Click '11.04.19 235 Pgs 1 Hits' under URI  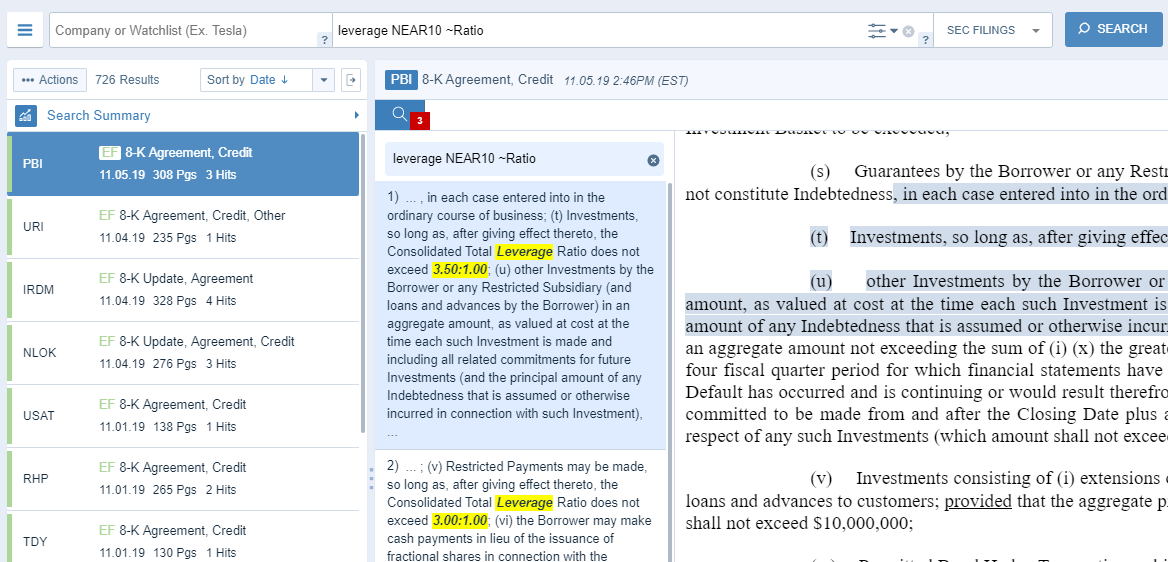(168, 238)
